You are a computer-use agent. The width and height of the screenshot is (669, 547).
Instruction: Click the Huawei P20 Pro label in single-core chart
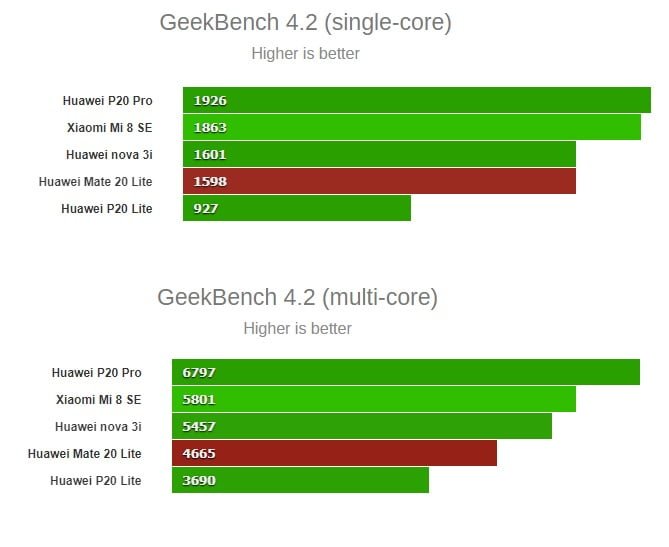107,101
